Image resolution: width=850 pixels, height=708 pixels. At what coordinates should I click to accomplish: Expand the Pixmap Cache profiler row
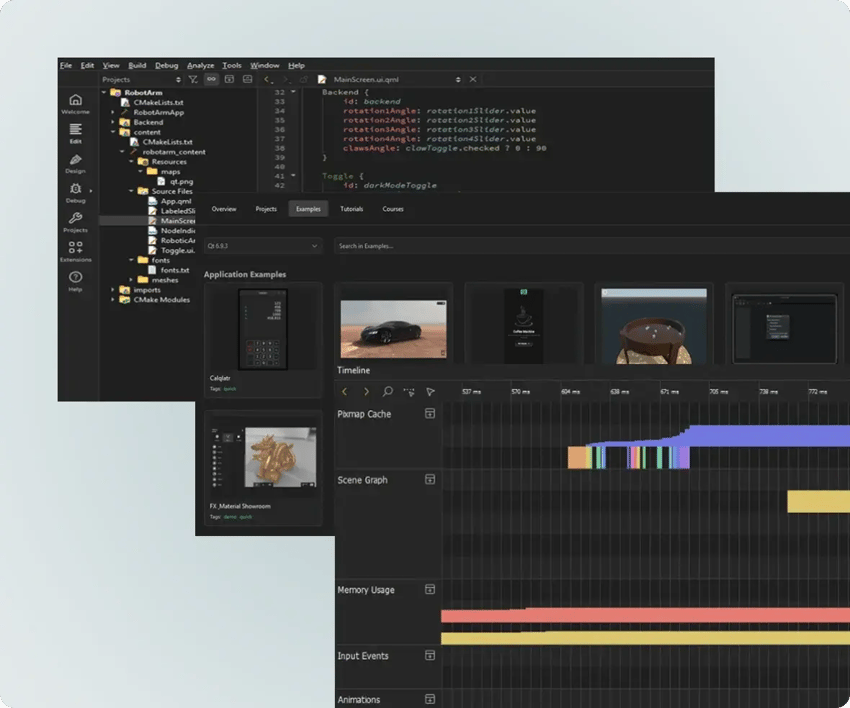(430, 411)
